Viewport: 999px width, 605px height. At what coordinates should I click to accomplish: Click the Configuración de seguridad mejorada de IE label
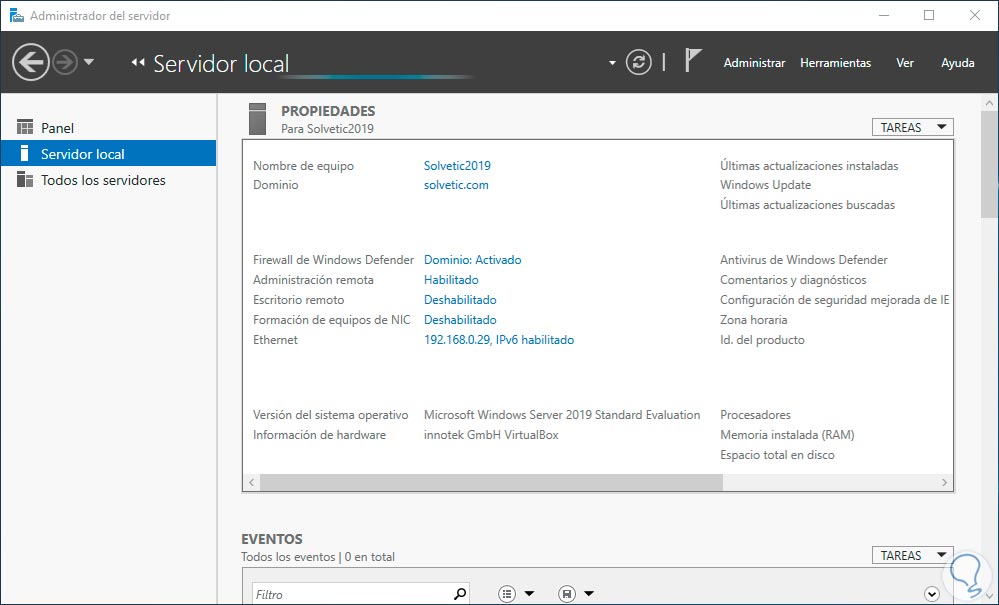[x=835, y=300]
